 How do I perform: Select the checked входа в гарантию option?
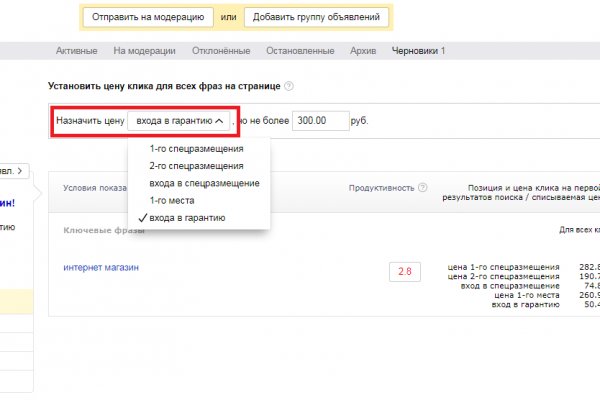[186, 217]
